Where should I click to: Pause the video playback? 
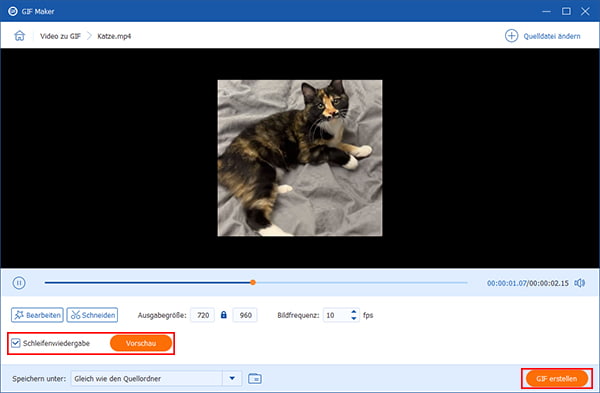click(x=19, y=283)
